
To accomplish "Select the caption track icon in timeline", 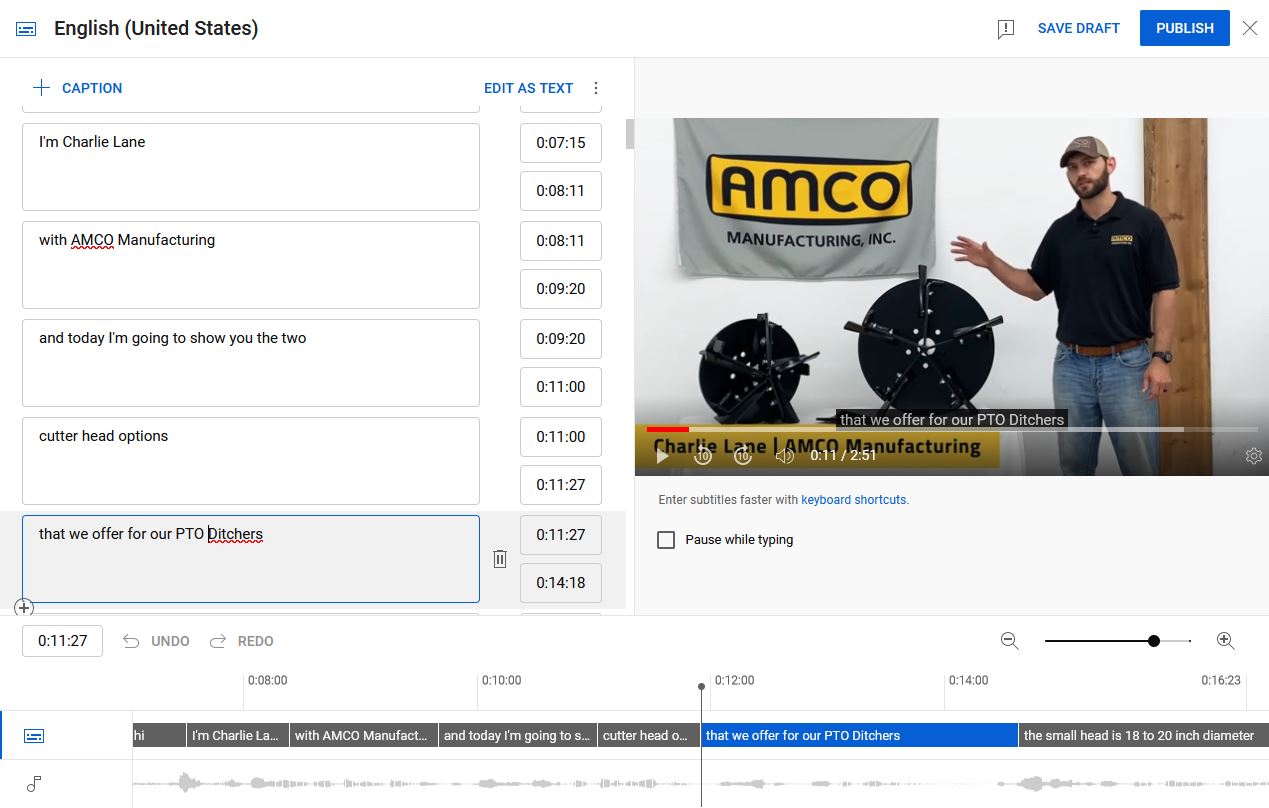I will coord(34,736).
